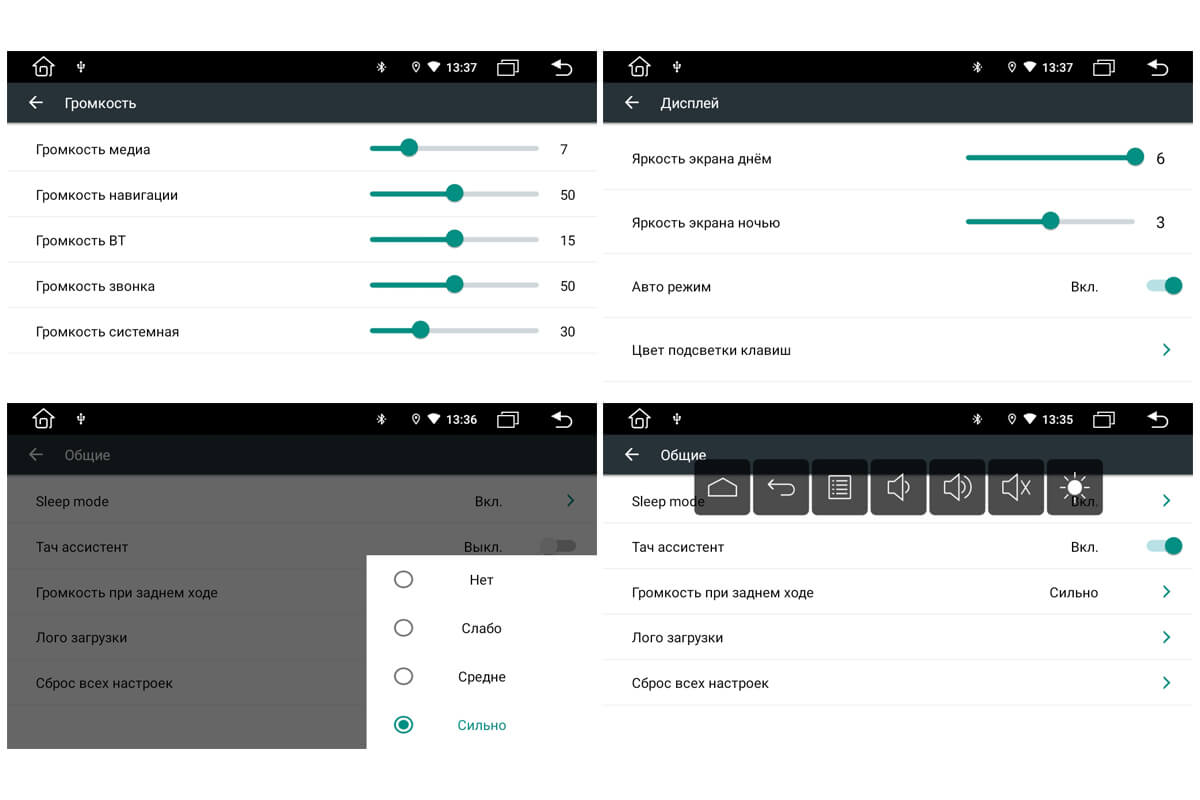
Task: Lower volume with the floating toolbar speaker icon
Action: click(x=898, y=487)
